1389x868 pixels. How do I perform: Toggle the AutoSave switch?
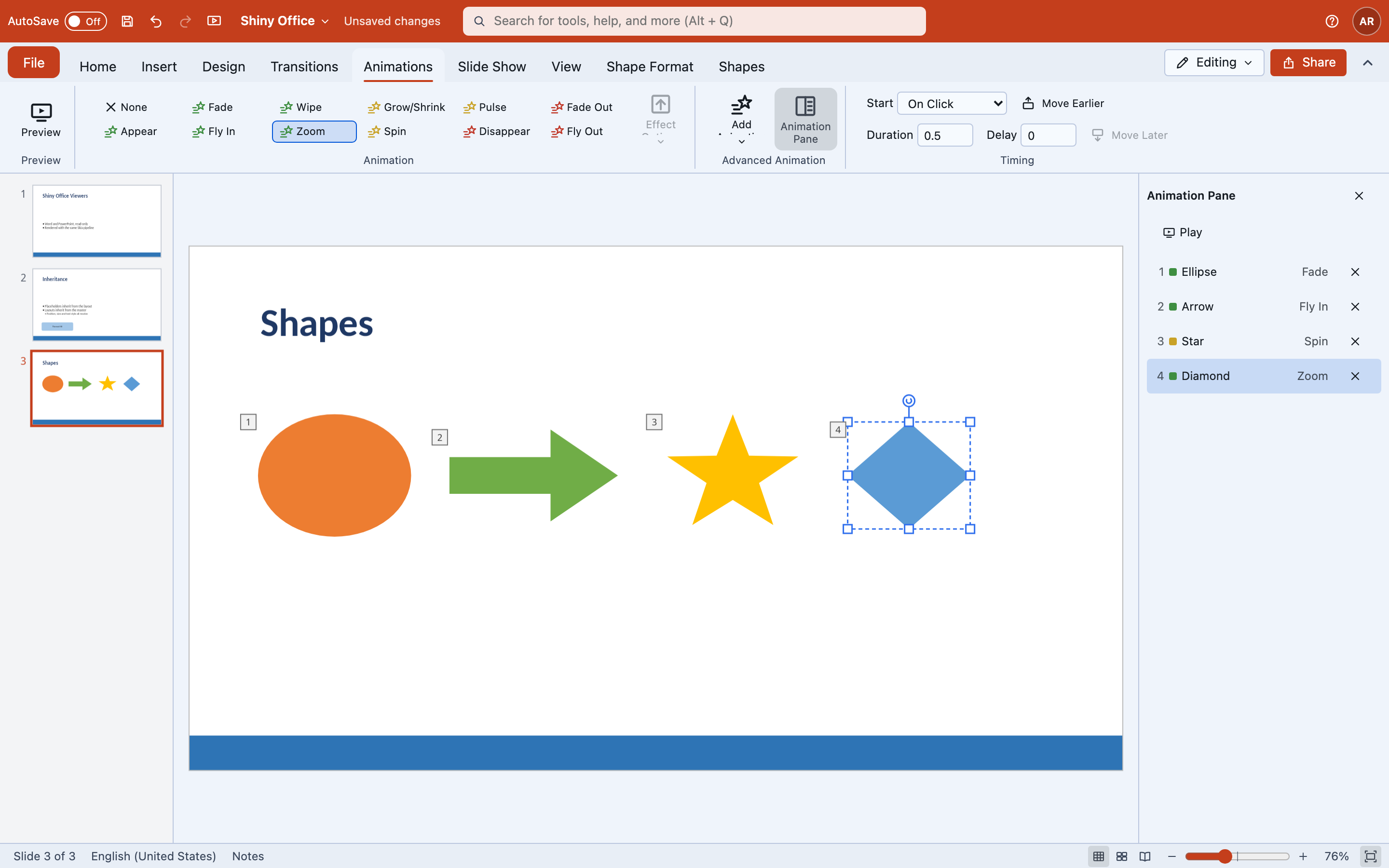(x=85, y=21)
